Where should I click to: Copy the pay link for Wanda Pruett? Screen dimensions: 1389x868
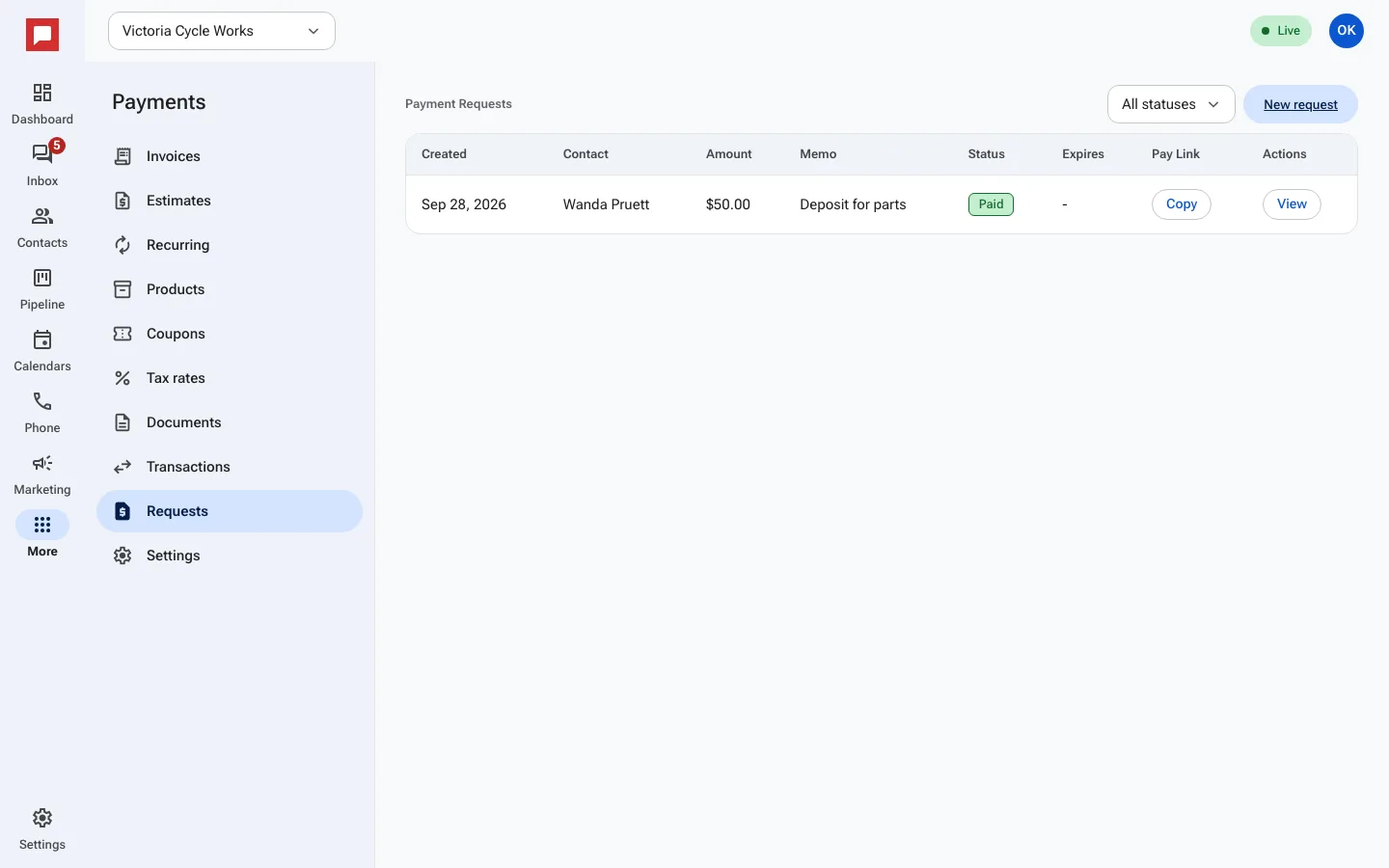pyautogui.click(x=1182, y=204)
